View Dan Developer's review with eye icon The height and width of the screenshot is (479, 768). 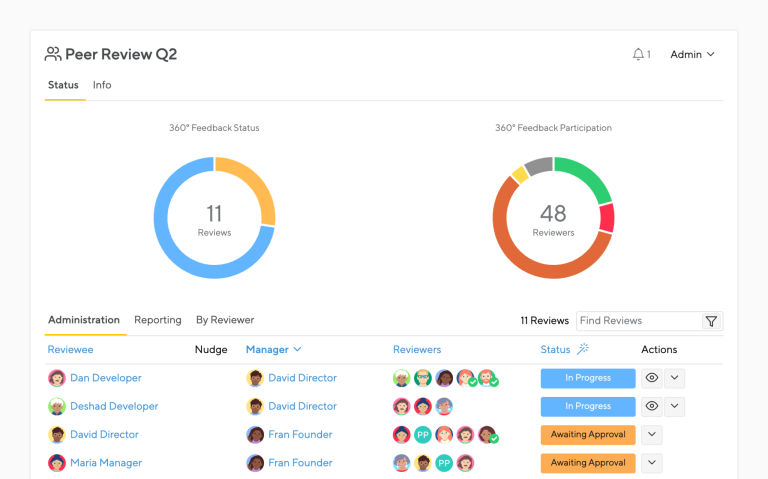click(x=651, y=378)
